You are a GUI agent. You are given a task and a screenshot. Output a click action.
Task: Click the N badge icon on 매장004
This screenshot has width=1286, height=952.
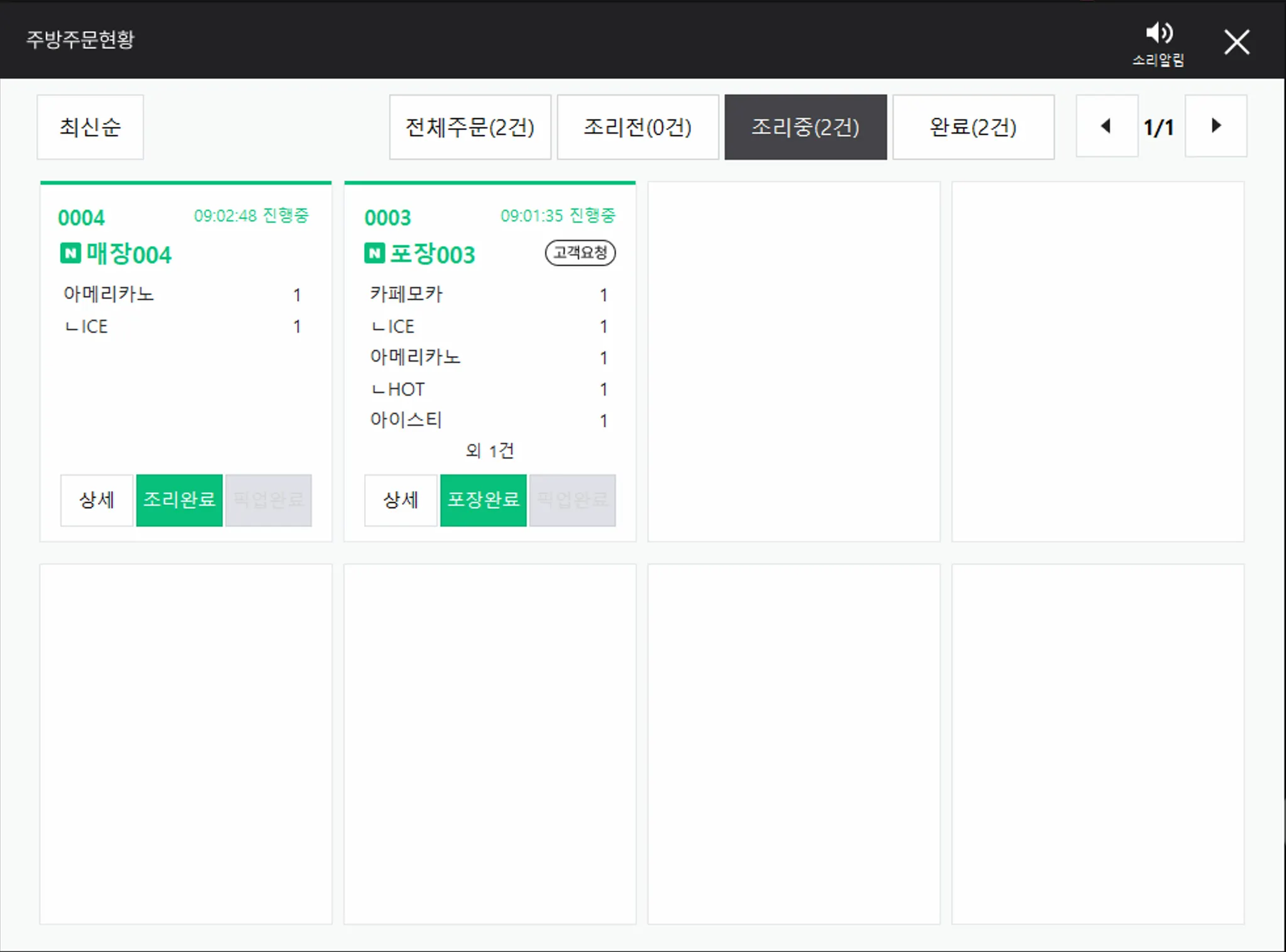coord(70,253)
